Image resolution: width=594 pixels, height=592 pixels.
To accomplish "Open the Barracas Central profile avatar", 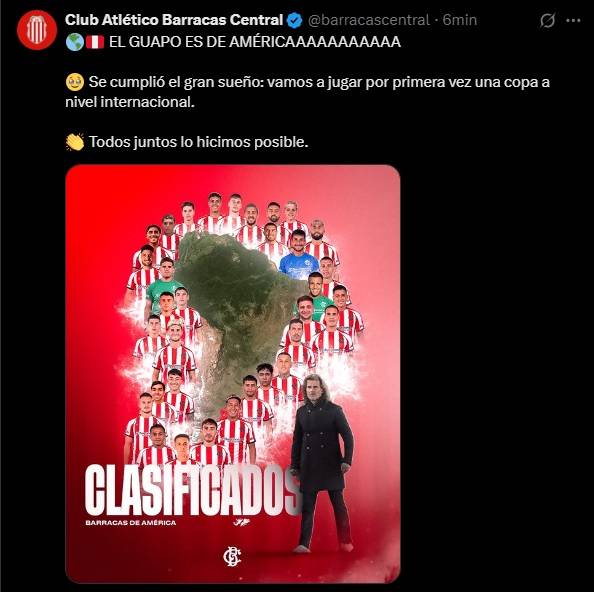I will 37,30.
